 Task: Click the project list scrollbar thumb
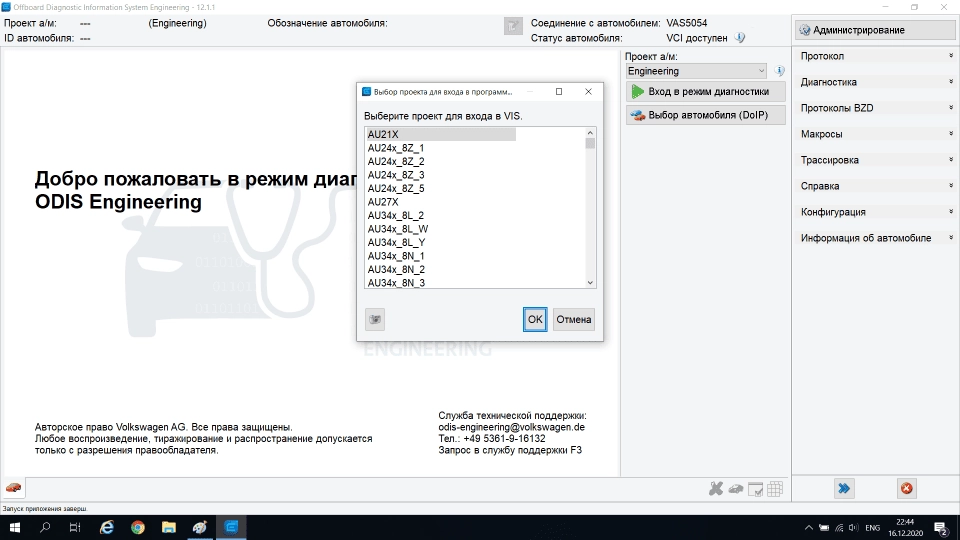coord(590,143)
